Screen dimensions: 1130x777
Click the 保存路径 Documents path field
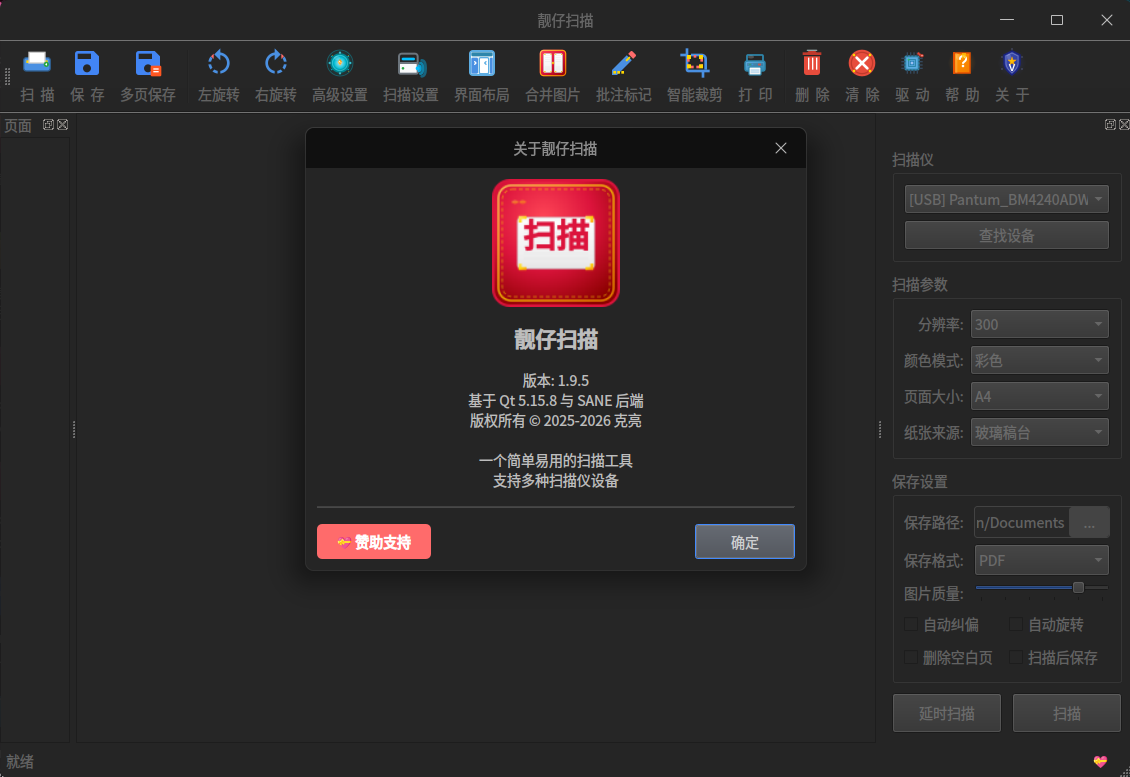pyautogui.click(x=1021, y=523)
